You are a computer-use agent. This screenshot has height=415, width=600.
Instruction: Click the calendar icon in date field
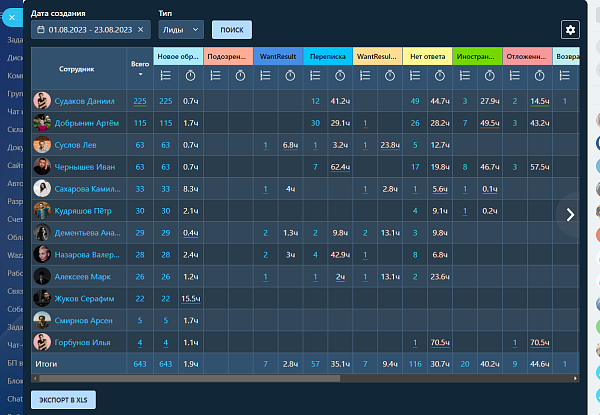40,30
